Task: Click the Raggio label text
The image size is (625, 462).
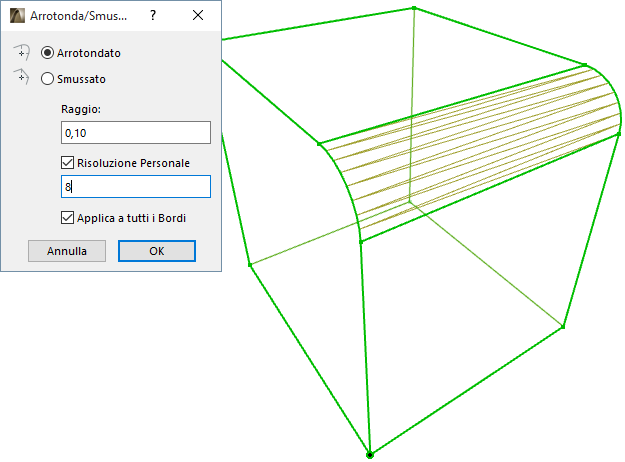Action: 81,109
